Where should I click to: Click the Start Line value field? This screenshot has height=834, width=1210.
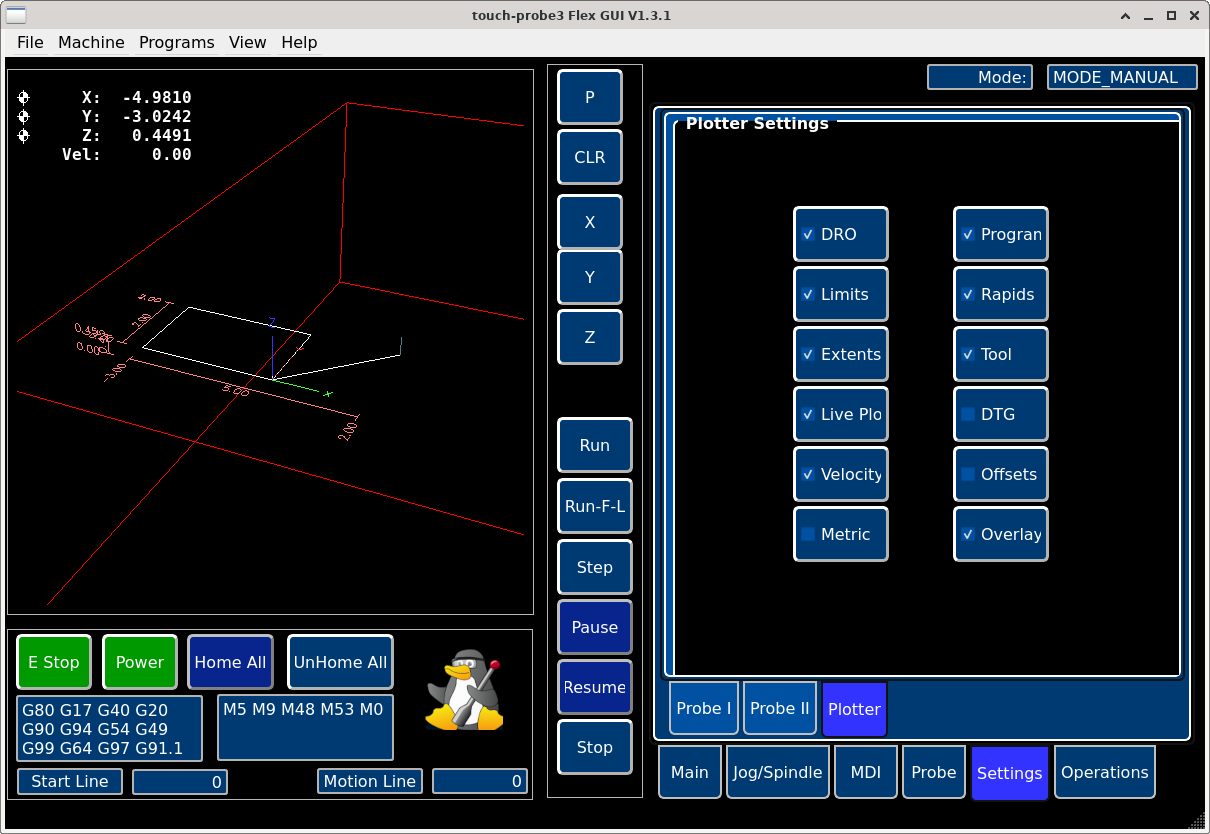pos(180,782)
